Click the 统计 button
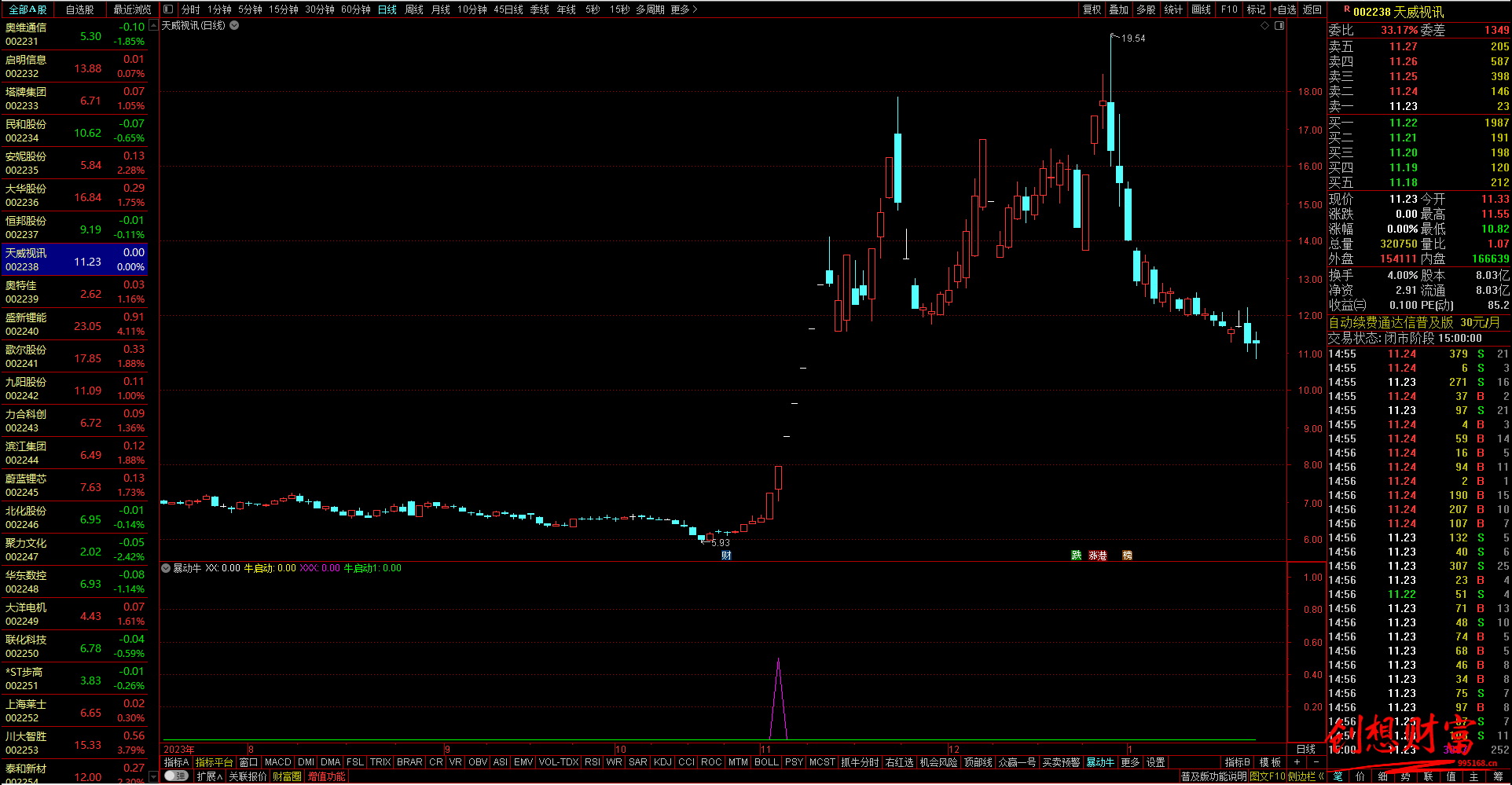The image size is (1512, 785). [x=1173, y=9]
